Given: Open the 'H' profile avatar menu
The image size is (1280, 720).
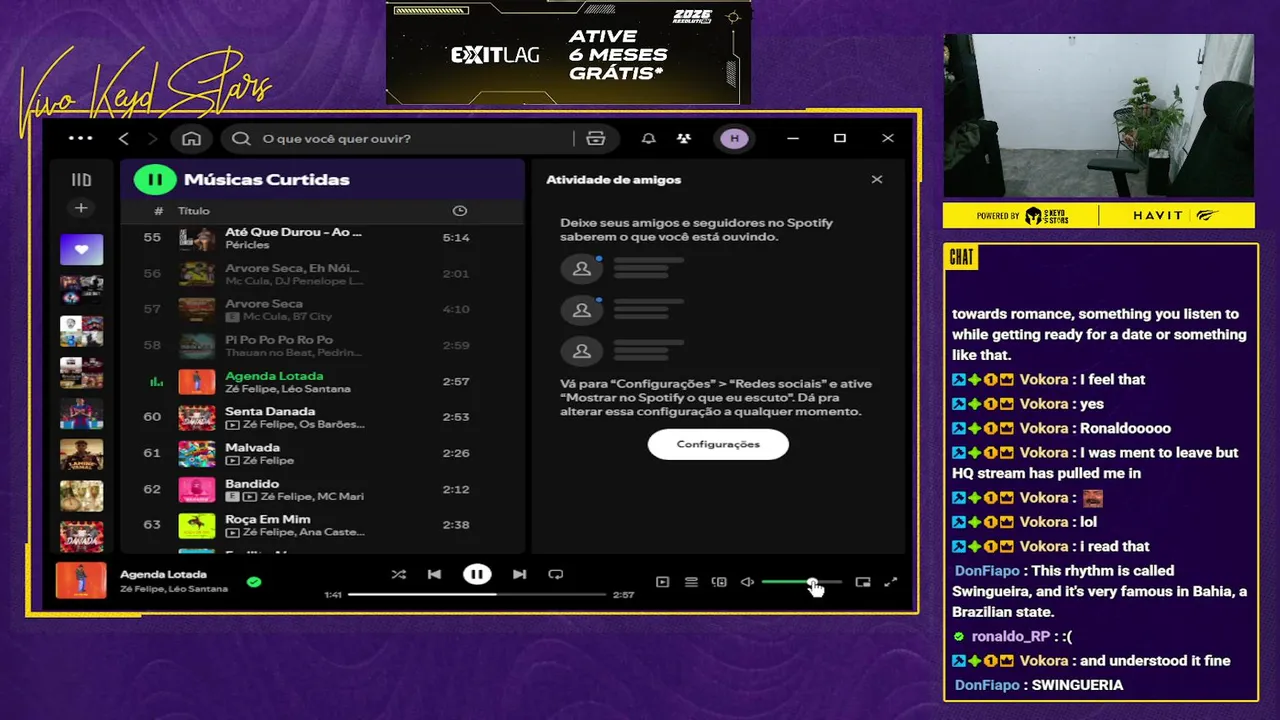Looking at the screenshot, I should tap(735, 138).
